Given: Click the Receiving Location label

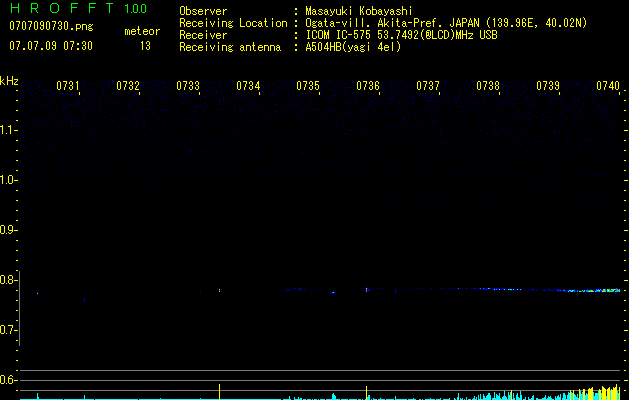Looking at the screenshot, I should [233, 23].
